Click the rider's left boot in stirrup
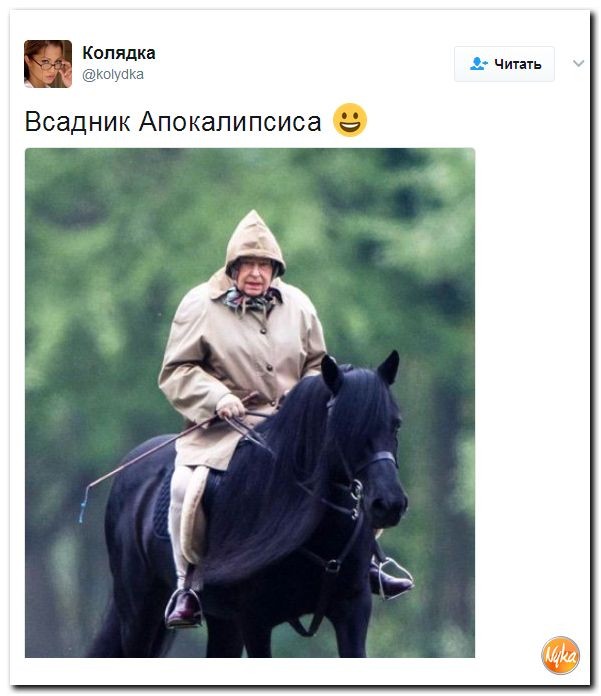Viewport: 601px width, 696px height. tap(183, 607)
